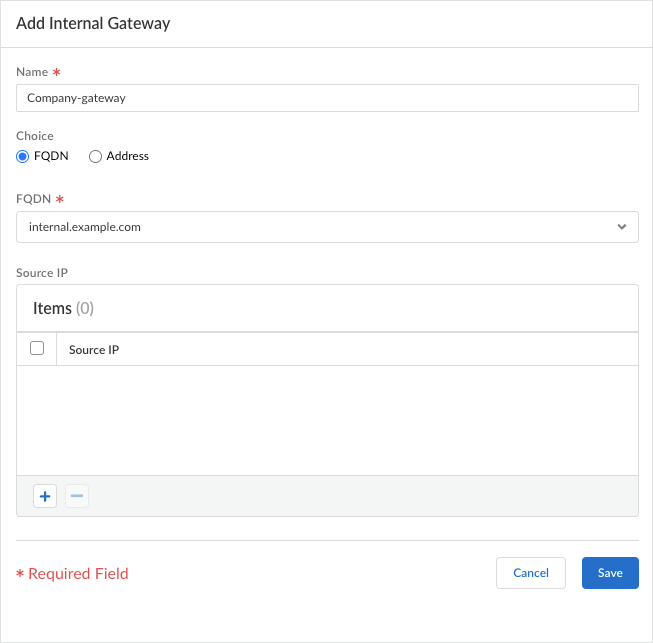
Task: Select the FQDN radio button
Action: click(x=23, y=156)
